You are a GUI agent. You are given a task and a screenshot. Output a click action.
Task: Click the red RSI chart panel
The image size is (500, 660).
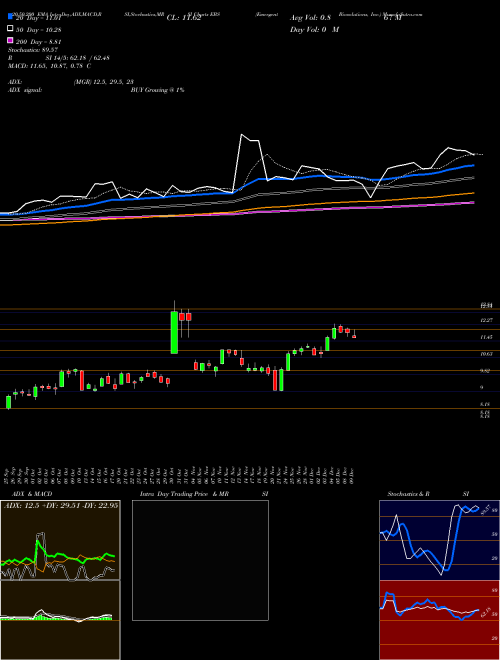coord(439,620)
